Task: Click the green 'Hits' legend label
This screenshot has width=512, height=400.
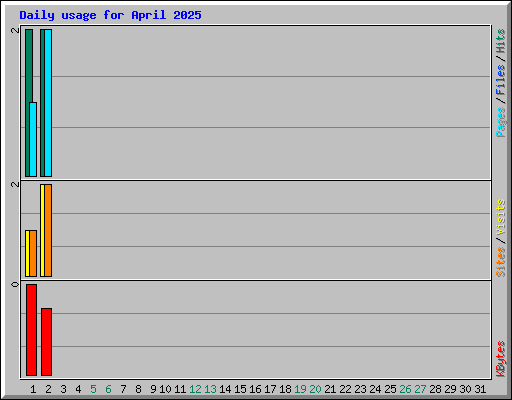Action: click(x=501, y=41)
